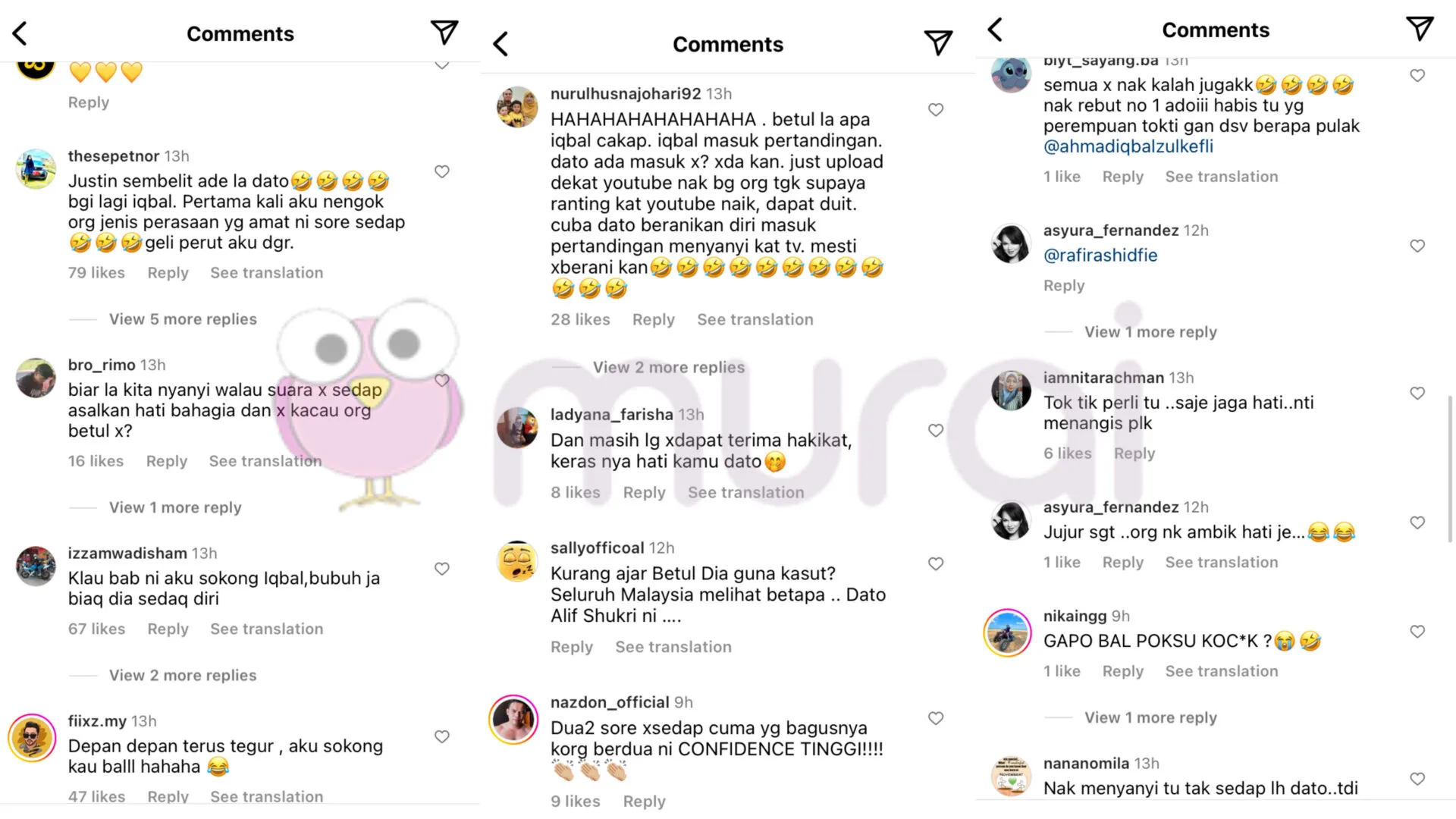See translation of ladyana_farisha's comment
The width and height of the screenshot is (1456, 819).
pos(745,492)
